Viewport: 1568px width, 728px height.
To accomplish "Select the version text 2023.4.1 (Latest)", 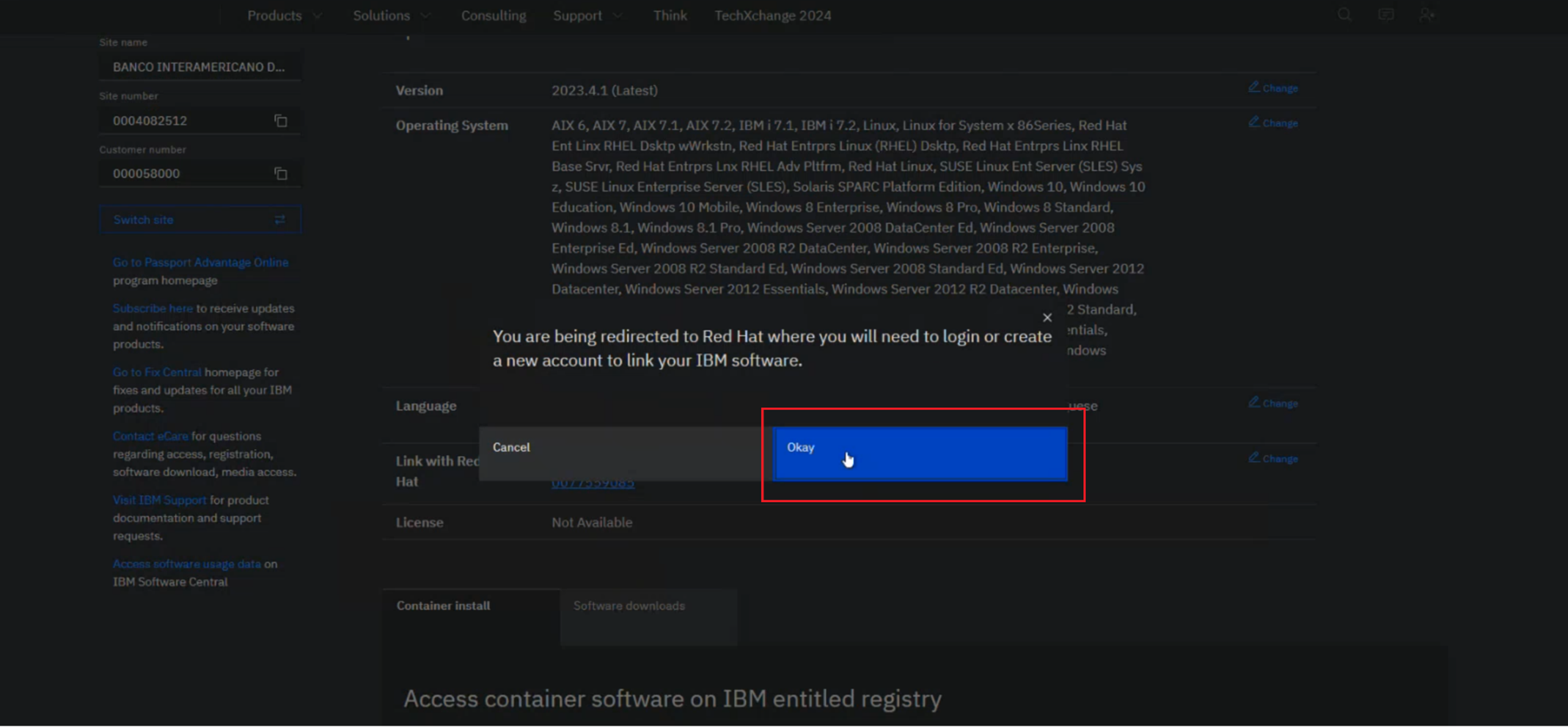I will click(604, 90).
